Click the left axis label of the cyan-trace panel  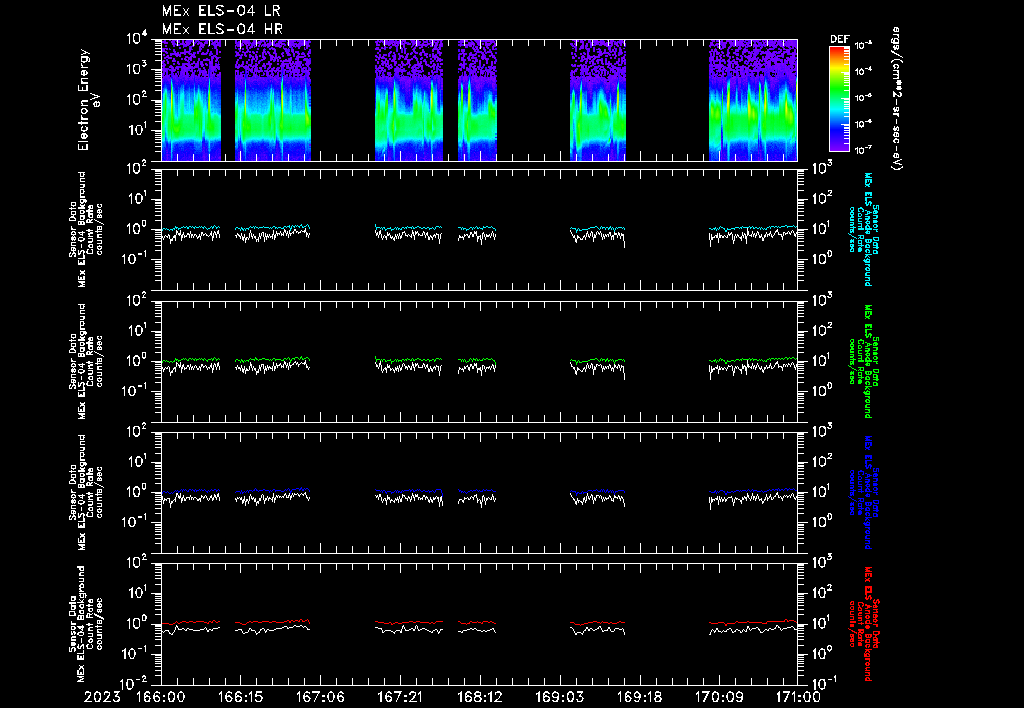pyautogui.click(x=86, y=229)
